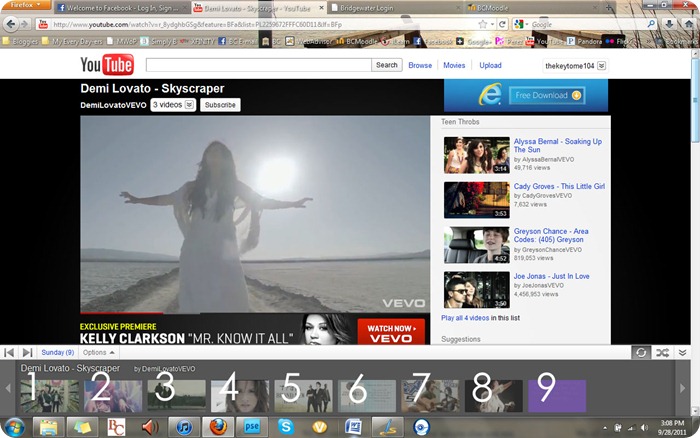Expand the 3 videos dropdown

pyautogui.click(x=173, y=104)
